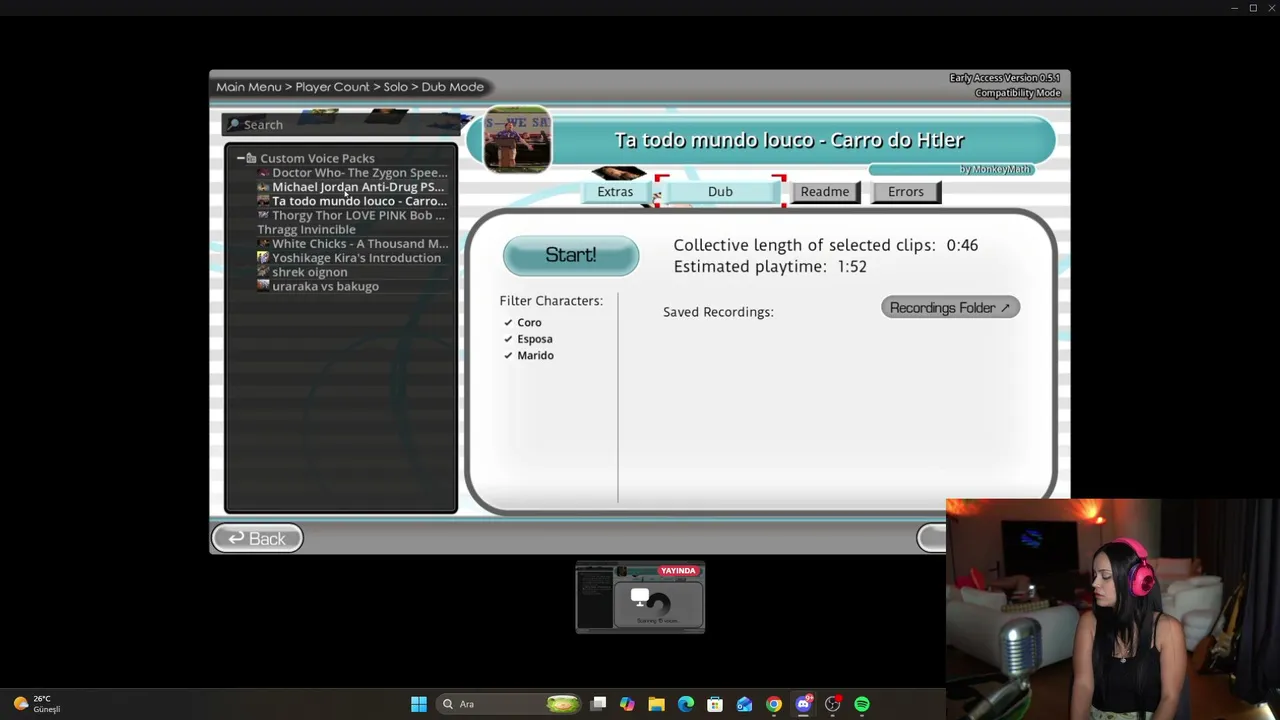The width and height of the screenshot is (1280, 720).
Task: Switch to Google Chrome on the taskbar
Action: pyautogui.click(x=774, y=704)
